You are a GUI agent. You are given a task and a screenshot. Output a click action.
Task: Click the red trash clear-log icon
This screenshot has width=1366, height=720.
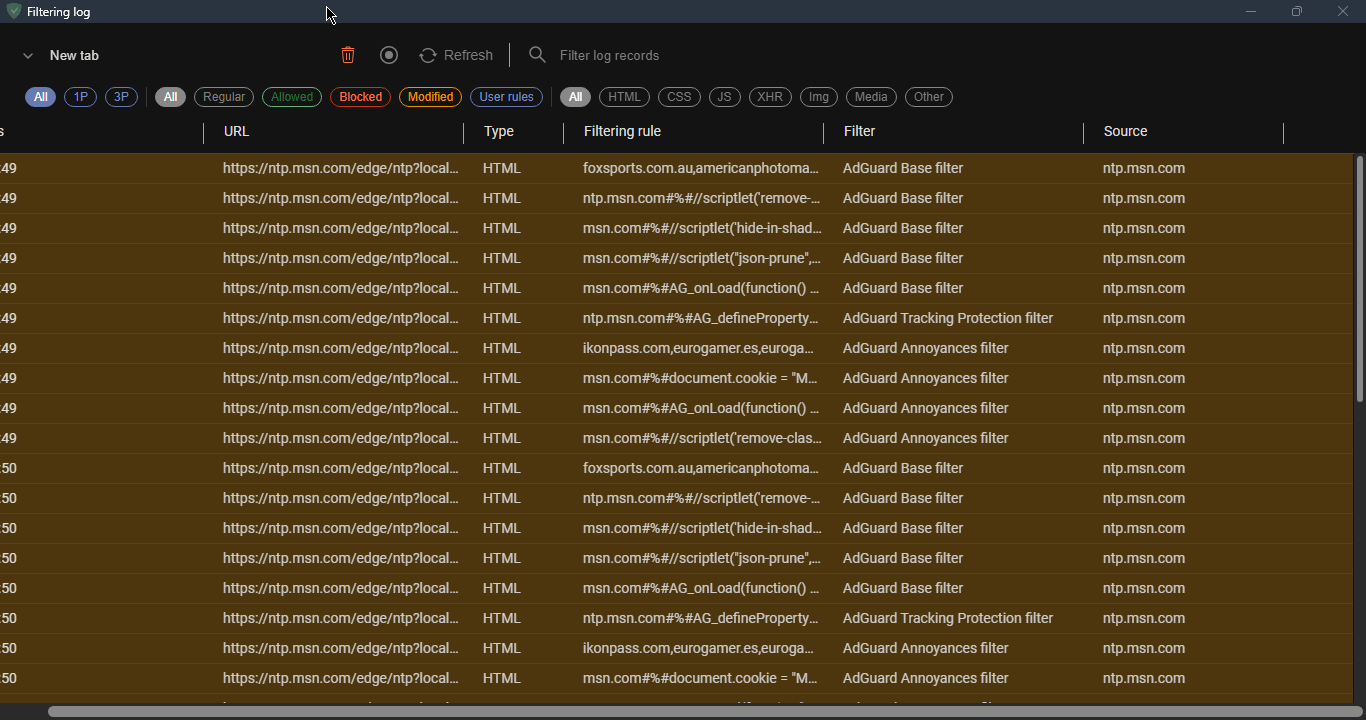click(x=348, y=55)
